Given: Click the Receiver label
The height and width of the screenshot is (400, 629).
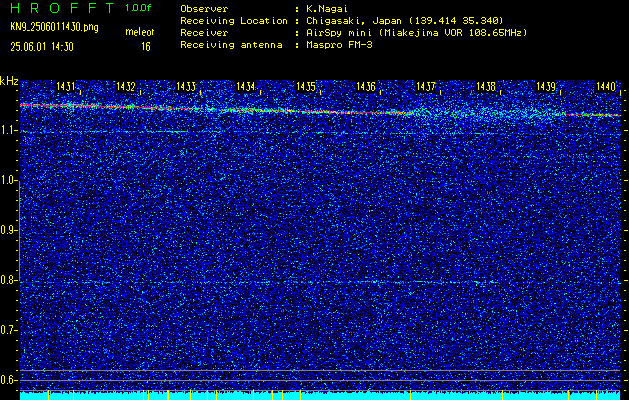Looking at the screenshot, I should 204,33.
